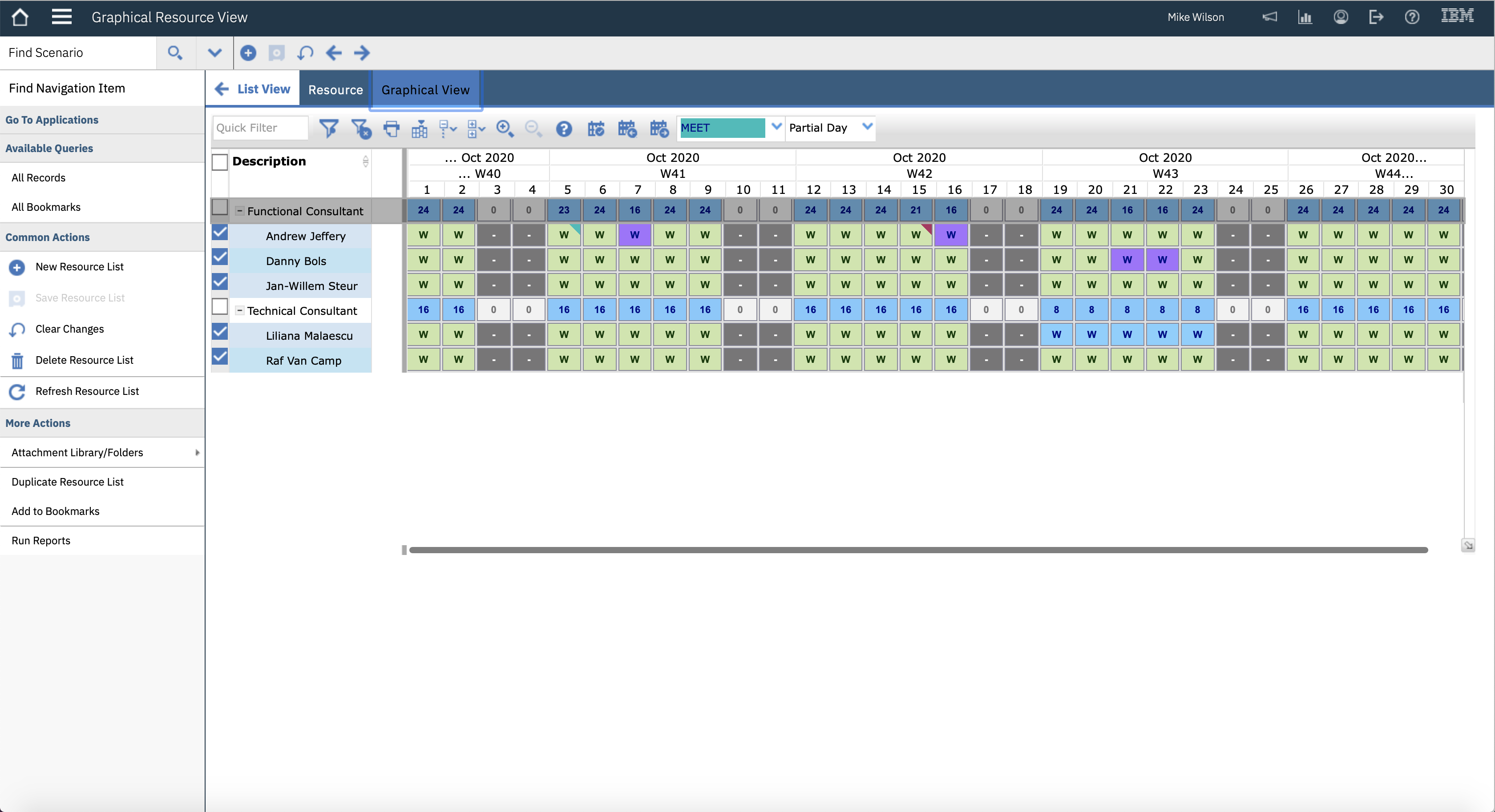Click the print icon in toolbar
Screen dimensions: 1495x812
[x=392, y=128]
